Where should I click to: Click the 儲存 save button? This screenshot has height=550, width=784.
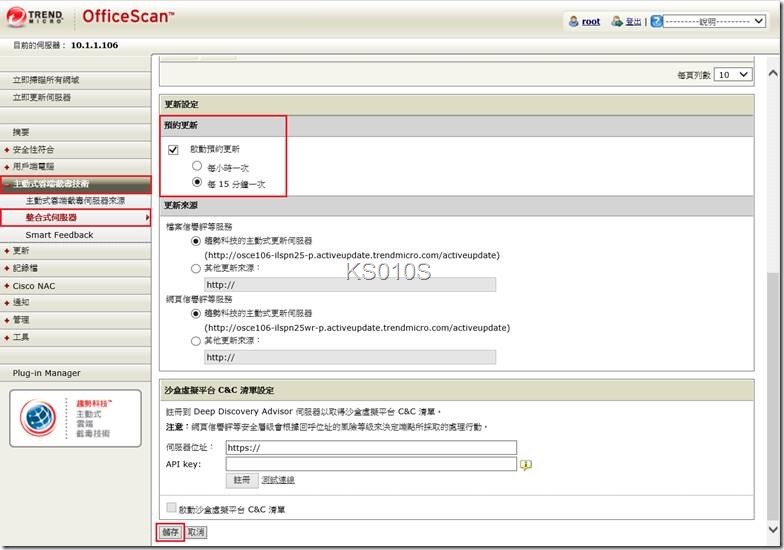[170, 532]
